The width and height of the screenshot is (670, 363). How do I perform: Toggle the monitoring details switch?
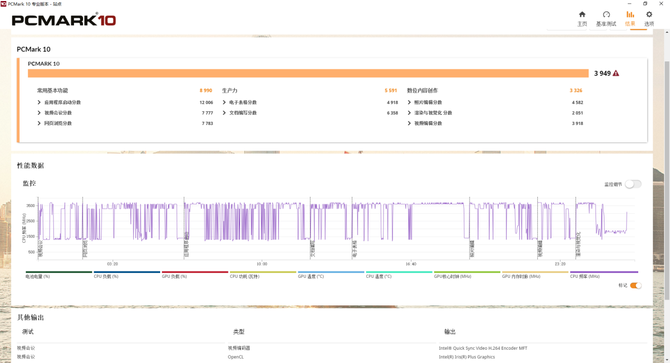pyautogui.click(x=633, y=184)
